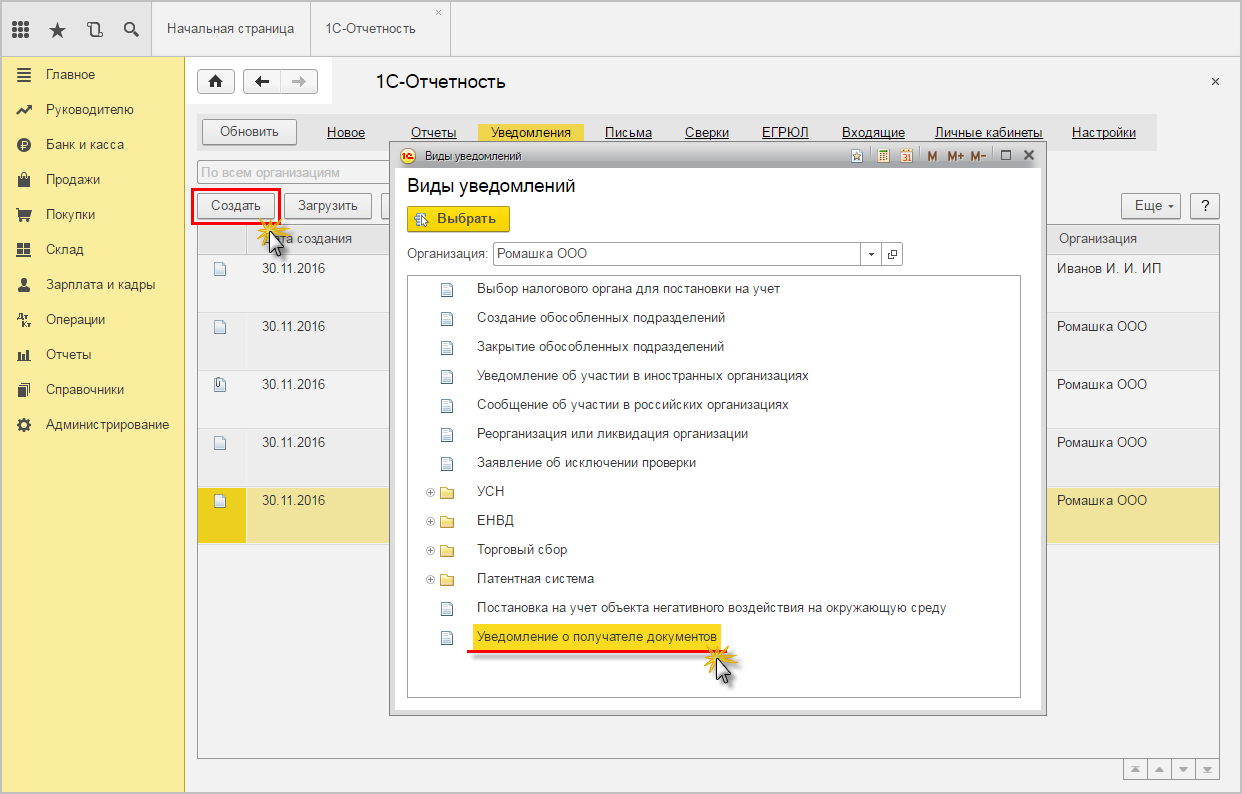This screenshot has width=1242, height=794.
Task: Open the history icon in top bar
Action: pyautogui.click(x=95, y=29)
